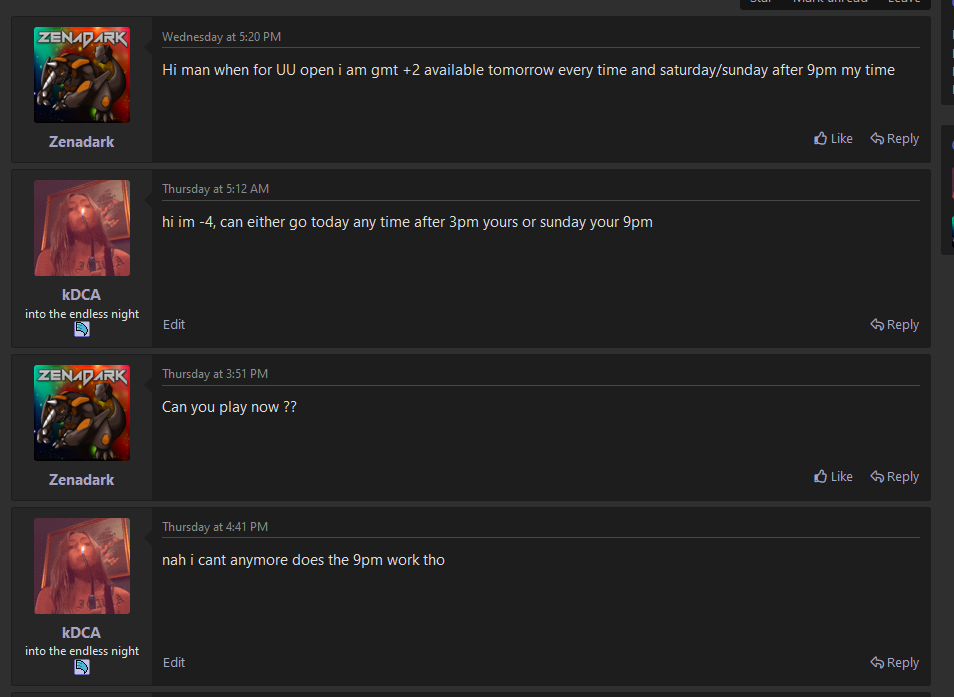Reply to the "Can you play now ??" post
954x697 pixels.
(894, 477)
